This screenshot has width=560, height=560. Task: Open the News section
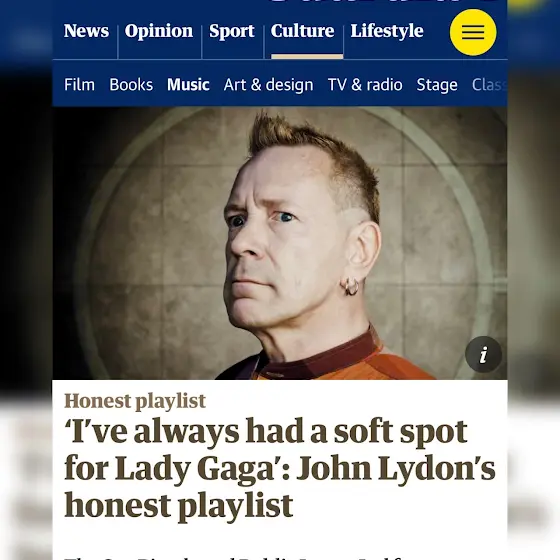86,31
